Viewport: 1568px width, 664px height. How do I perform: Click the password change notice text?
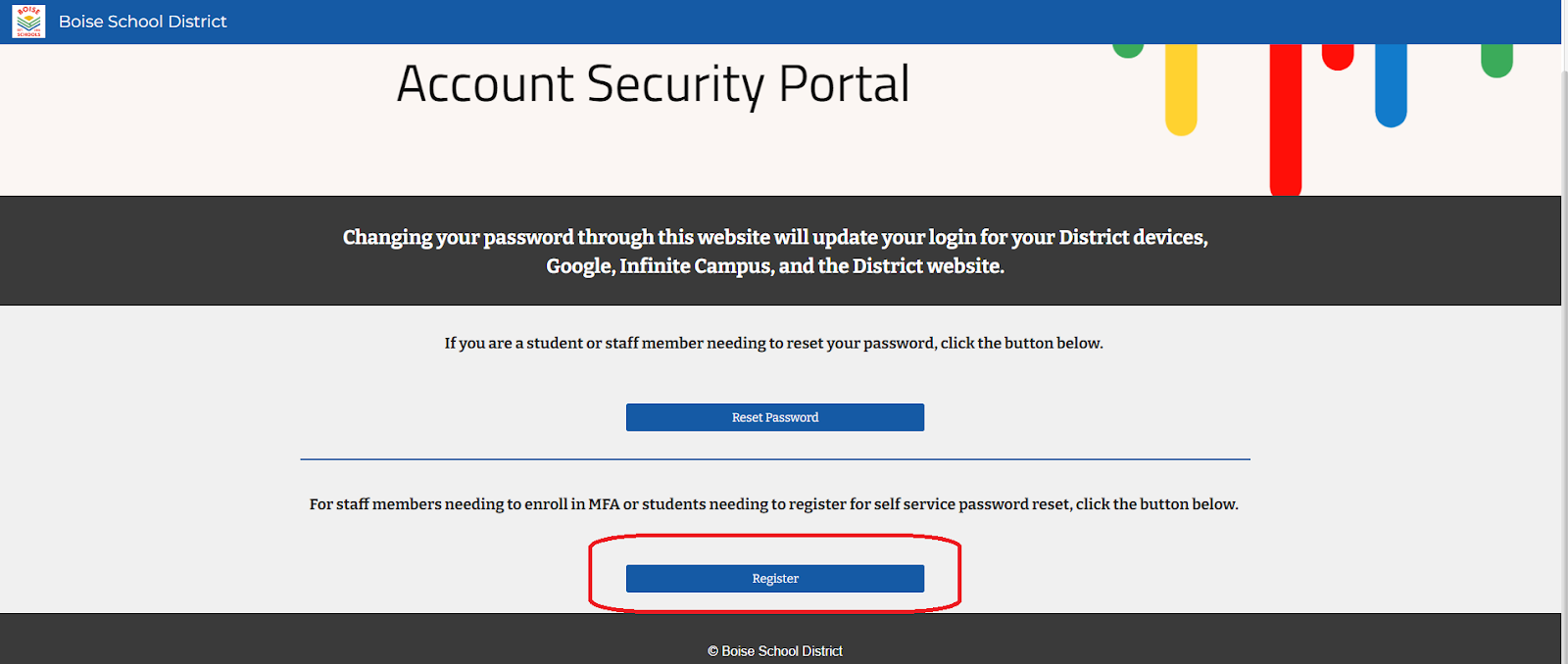pyautogui.click(x=775, y=252)
